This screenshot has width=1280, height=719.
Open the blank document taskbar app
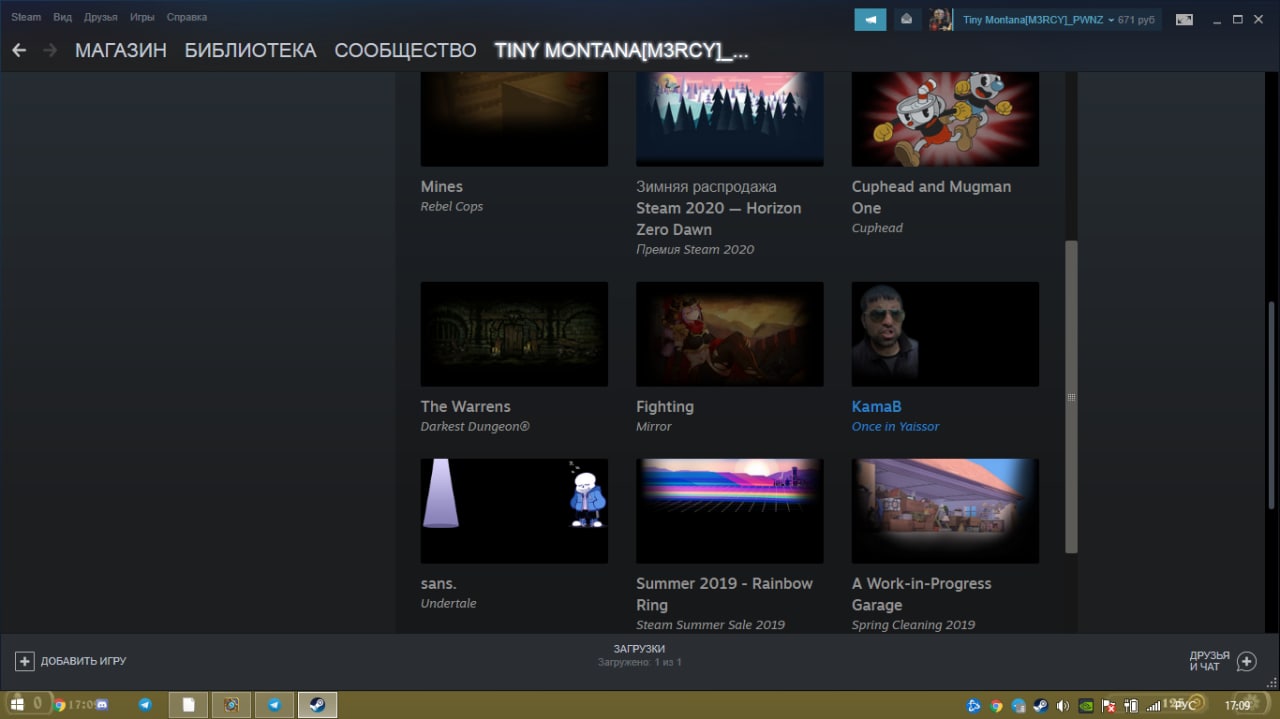[x=188, y=705]
